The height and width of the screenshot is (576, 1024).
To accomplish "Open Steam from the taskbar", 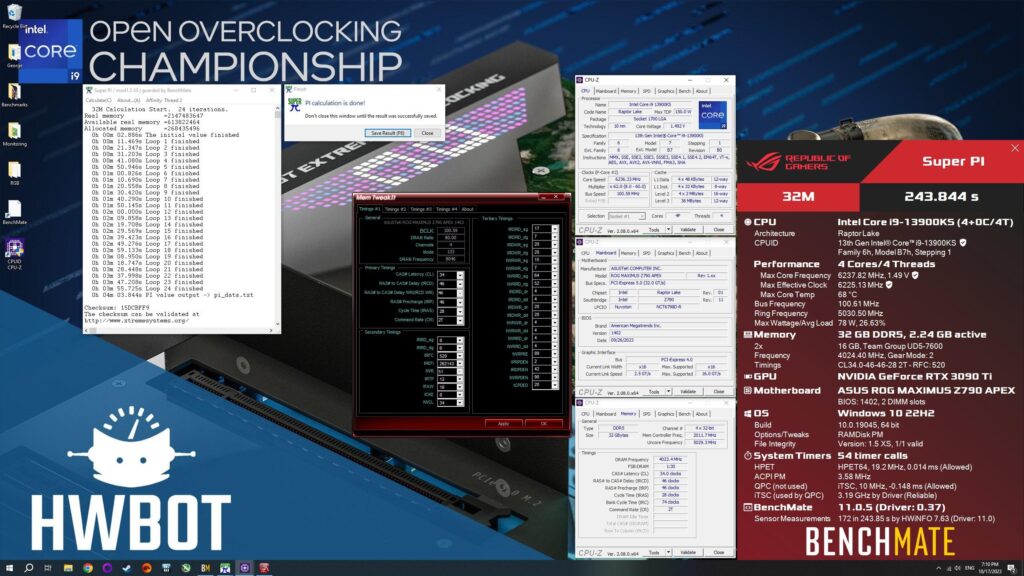I will coord(126,568).
